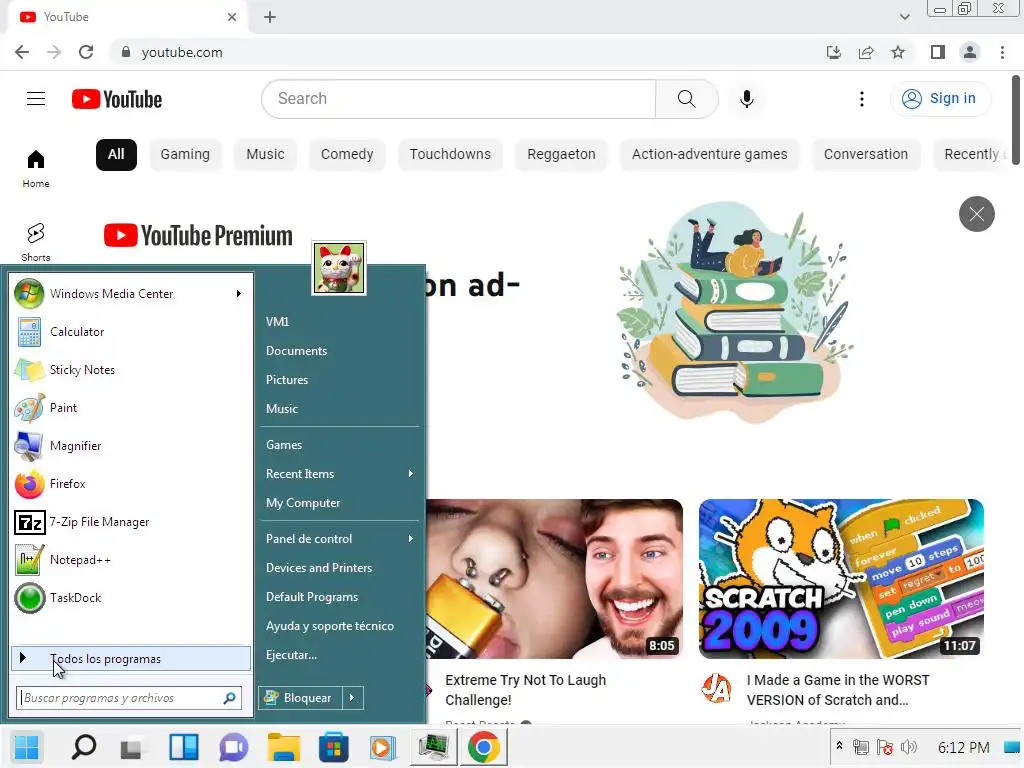Click the Buscar programas y archivos field
The image size is (1024, 768).
129,697
